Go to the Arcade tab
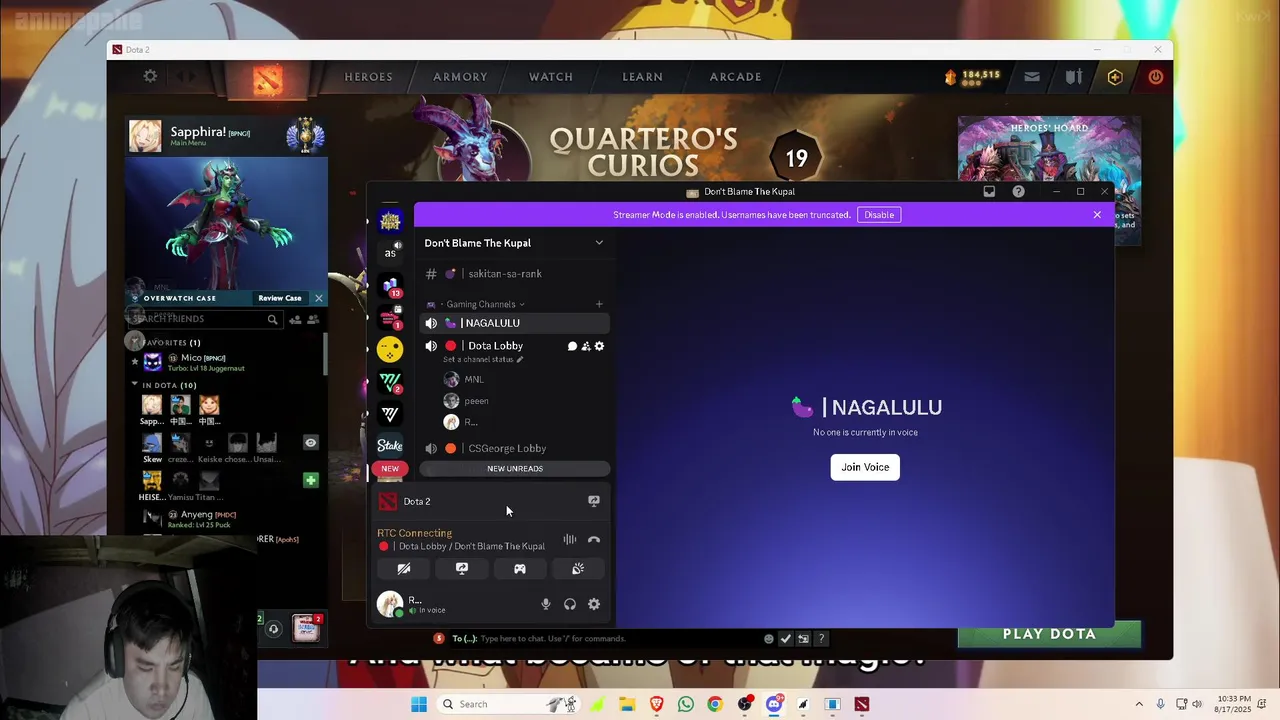Screen dimensions: 1280x720 735,77
